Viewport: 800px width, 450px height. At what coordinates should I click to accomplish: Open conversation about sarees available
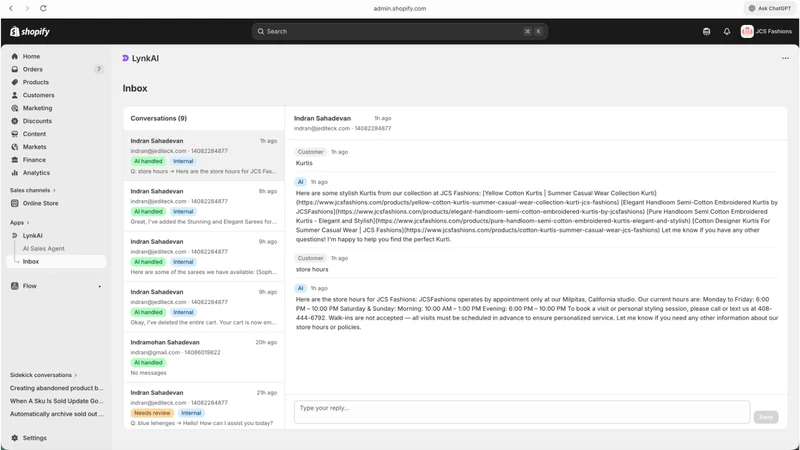point(204,257)
